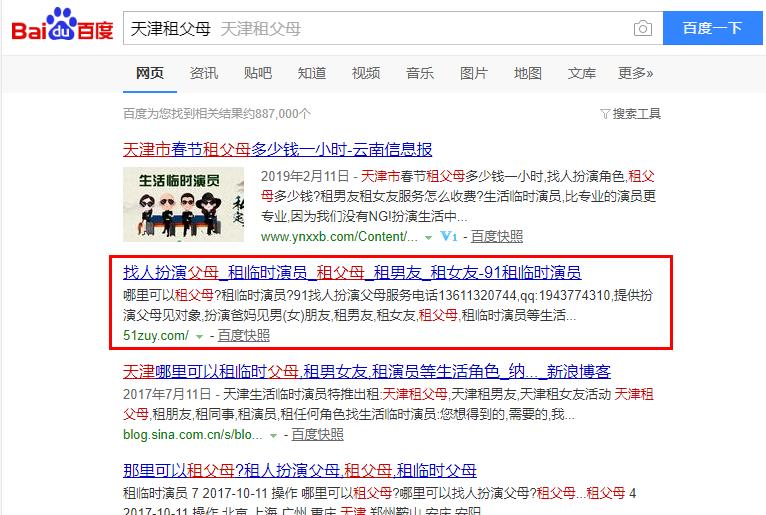
Task: Open the 图片 tab
Action: click(473, 73)
